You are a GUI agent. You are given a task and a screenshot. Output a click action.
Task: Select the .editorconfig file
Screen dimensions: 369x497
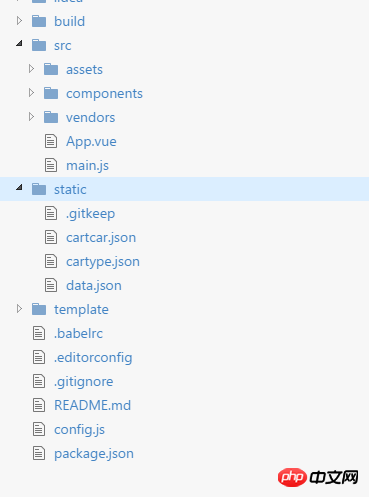click(93, 358)
